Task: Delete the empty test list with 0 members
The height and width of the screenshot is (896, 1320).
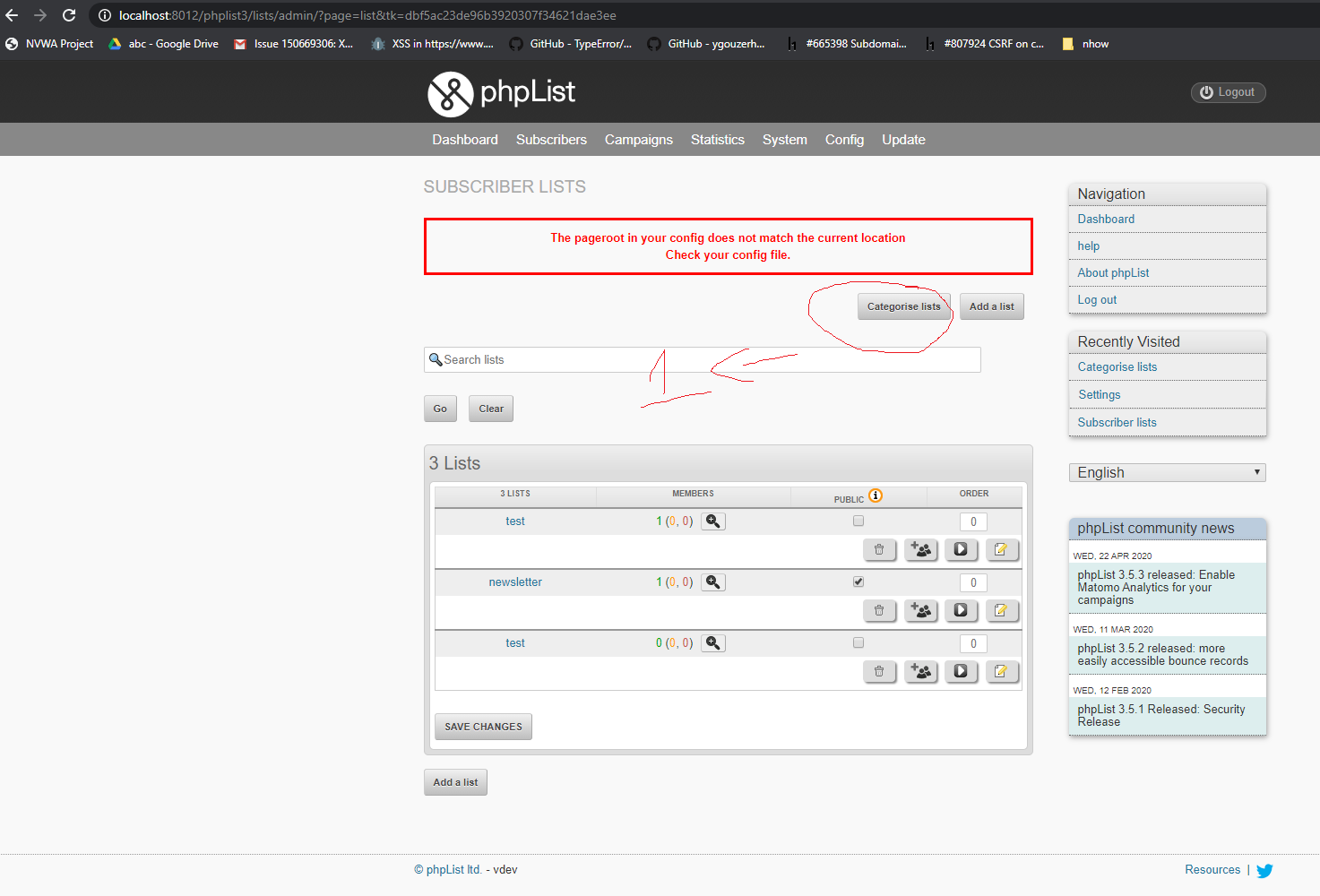Action: coord(879,672)
